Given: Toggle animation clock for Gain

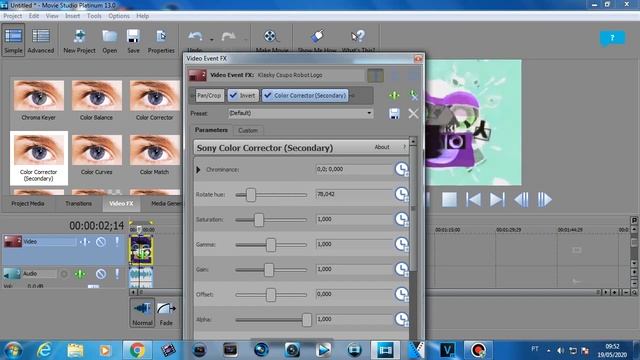Looking at the screenshot, I should (402, 269).
